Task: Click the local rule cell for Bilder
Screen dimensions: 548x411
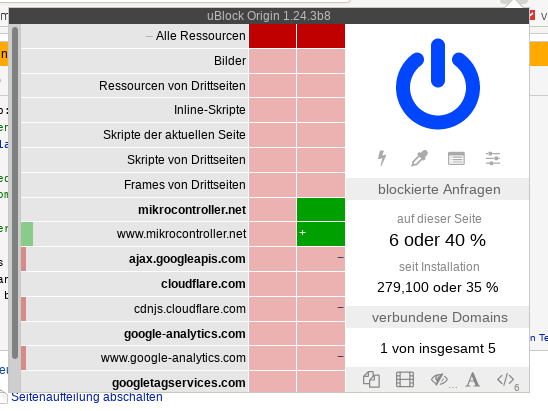Action: tap(321, 61)
